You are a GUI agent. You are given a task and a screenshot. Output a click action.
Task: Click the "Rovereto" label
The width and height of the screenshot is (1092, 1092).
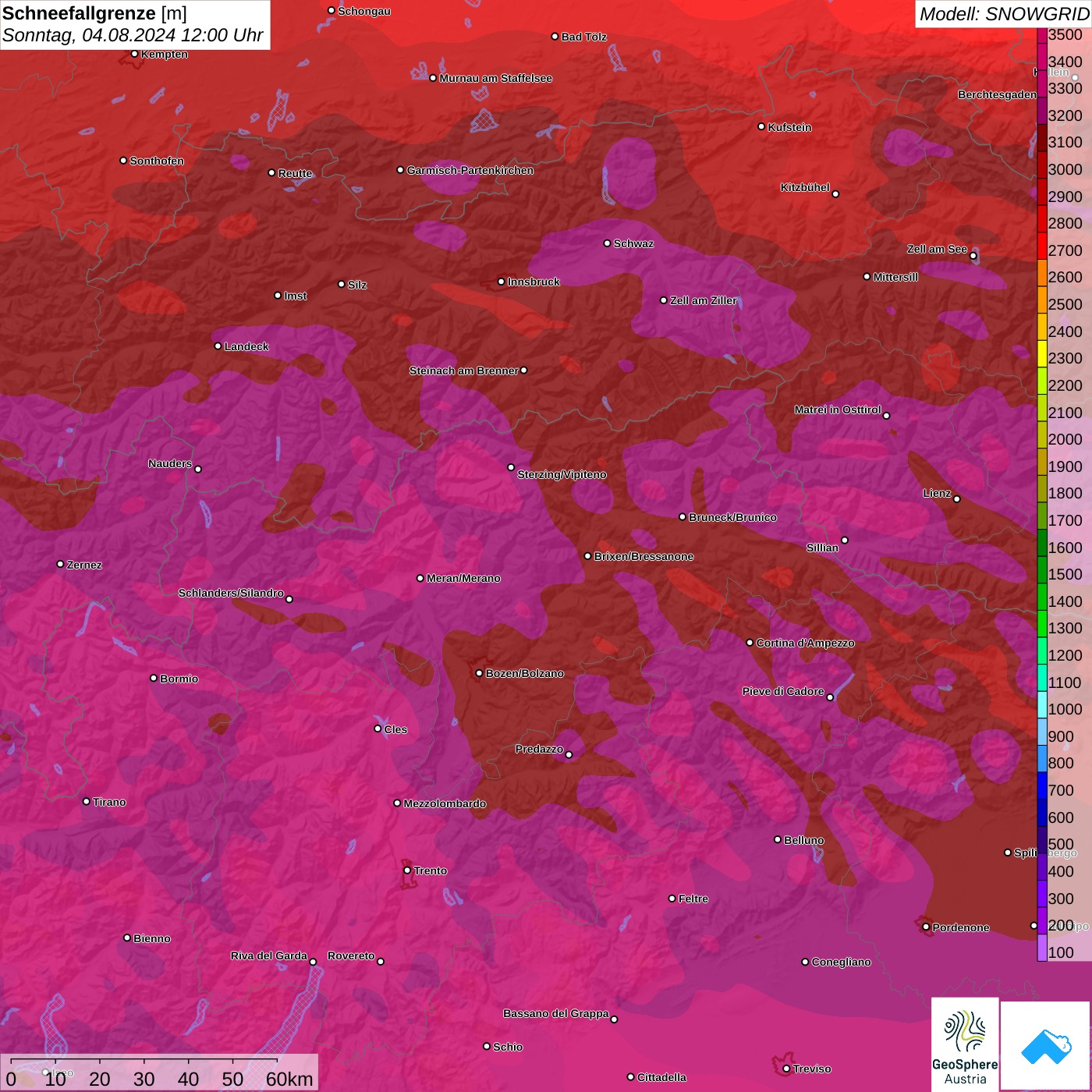click(x=351, y=955)
